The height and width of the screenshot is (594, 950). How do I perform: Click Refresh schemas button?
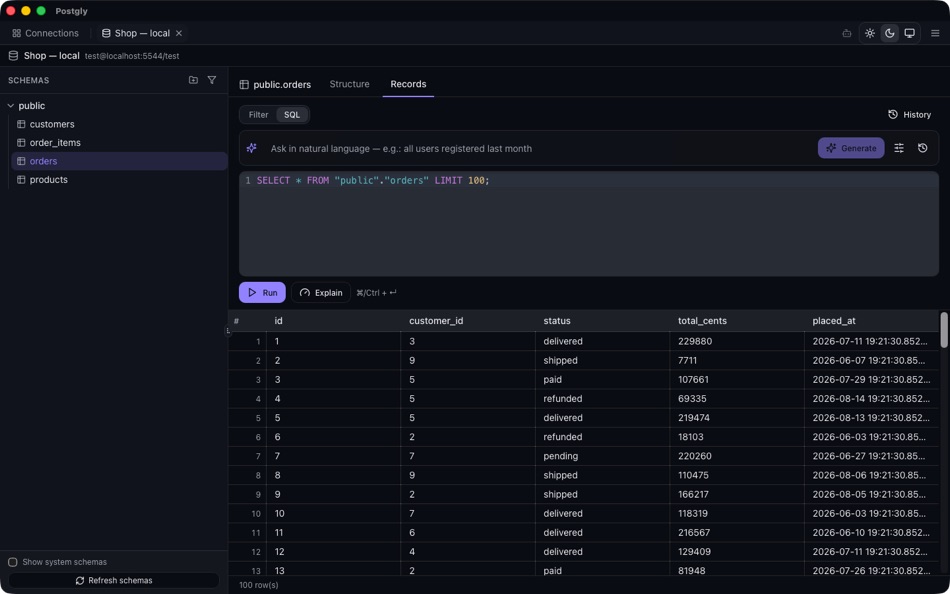click(x=114, y=581)
